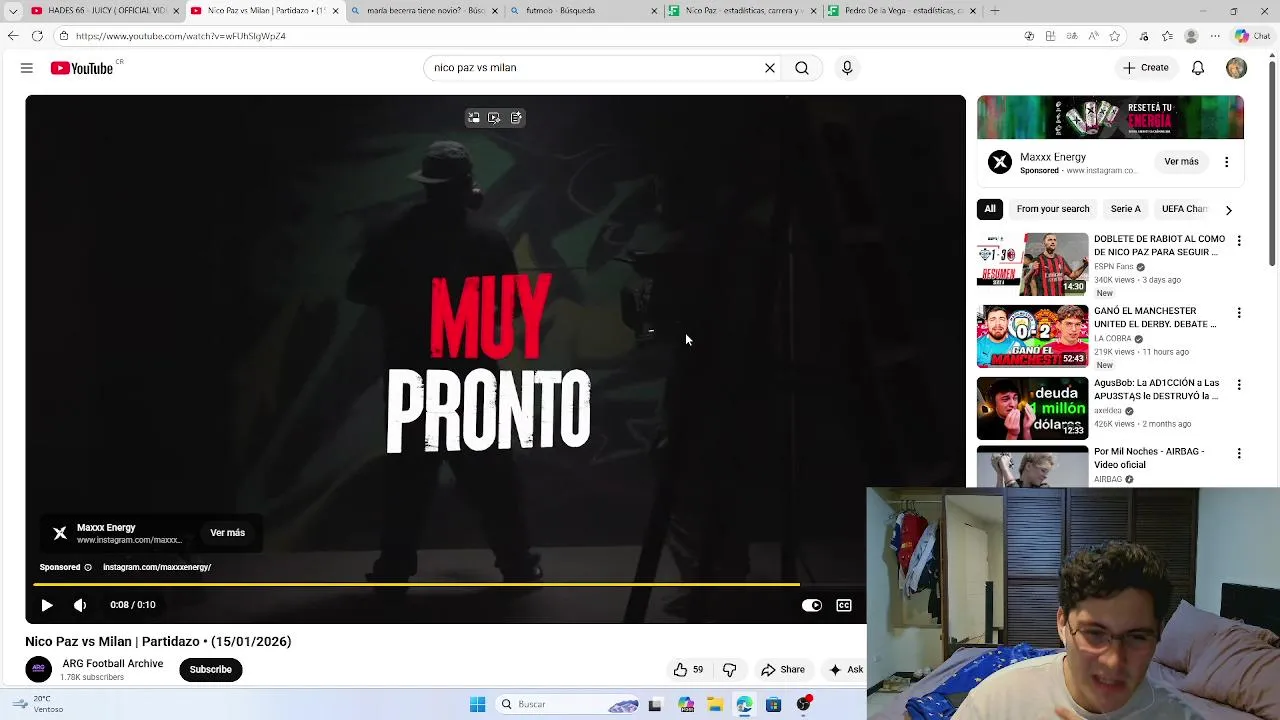Click the taskbar Buscar search box
This screenshot has width=1280, height=720.
(x=567, y=704)
